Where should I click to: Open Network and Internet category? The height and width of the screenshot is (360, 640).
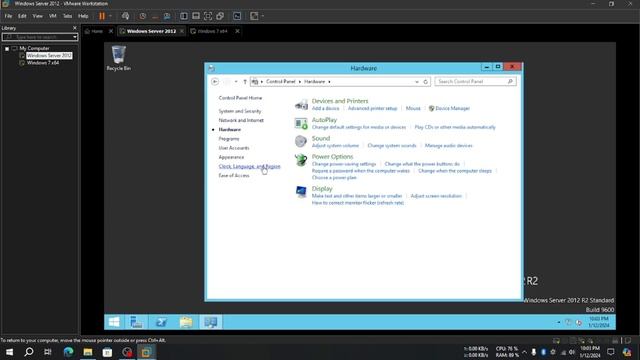pos(241,120)
